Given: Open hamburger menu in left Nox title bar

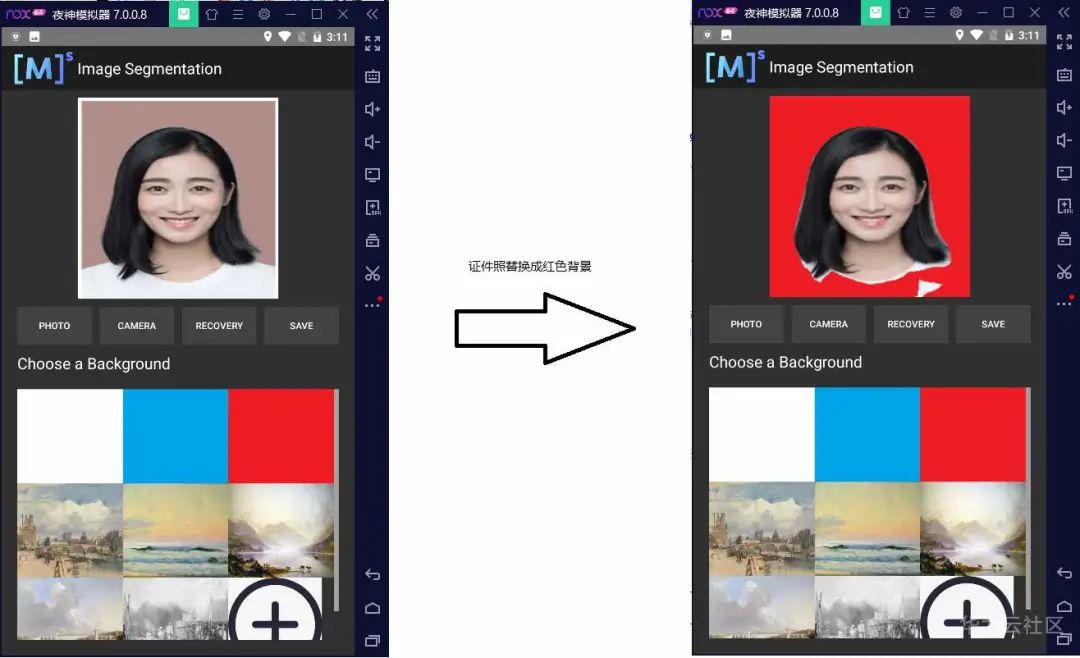Looking at the screenshot, I should point(238,14).
